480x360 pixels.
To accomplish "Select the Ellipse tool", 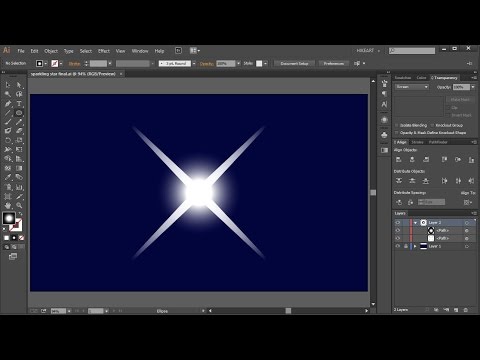I will coord(19,113).
